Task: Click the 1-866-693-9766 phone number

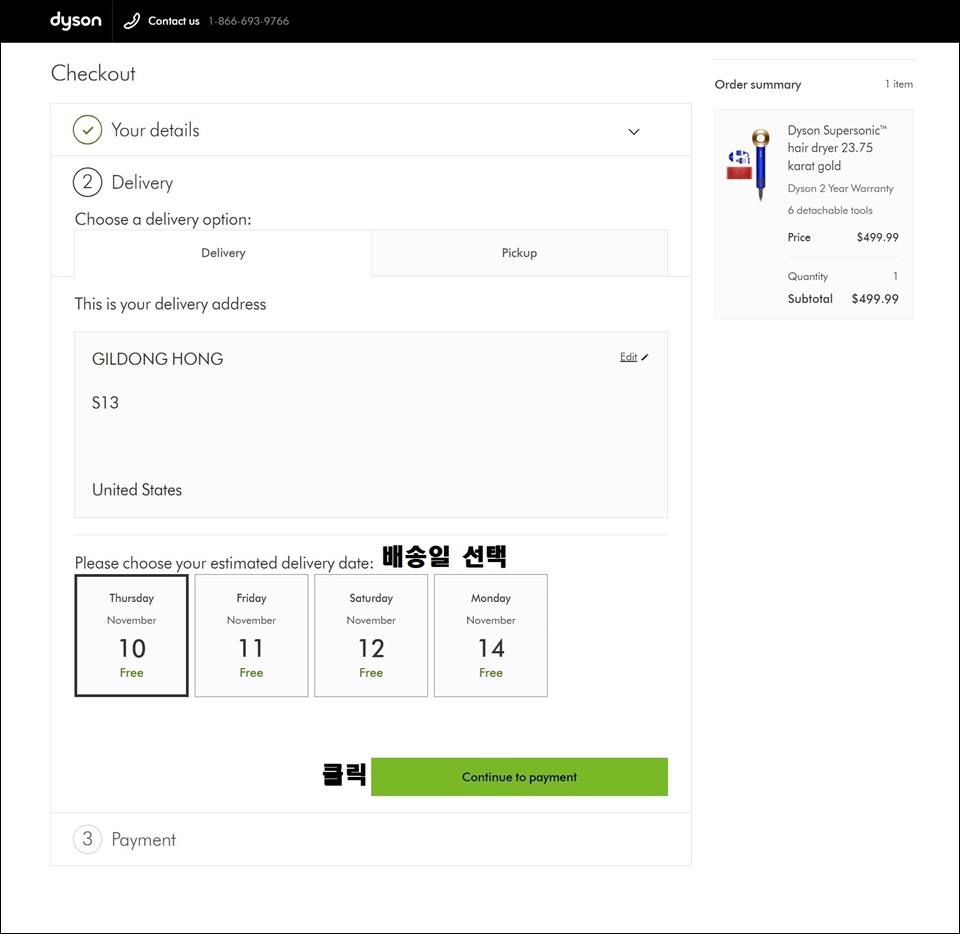Action: [x=249, y=21]
